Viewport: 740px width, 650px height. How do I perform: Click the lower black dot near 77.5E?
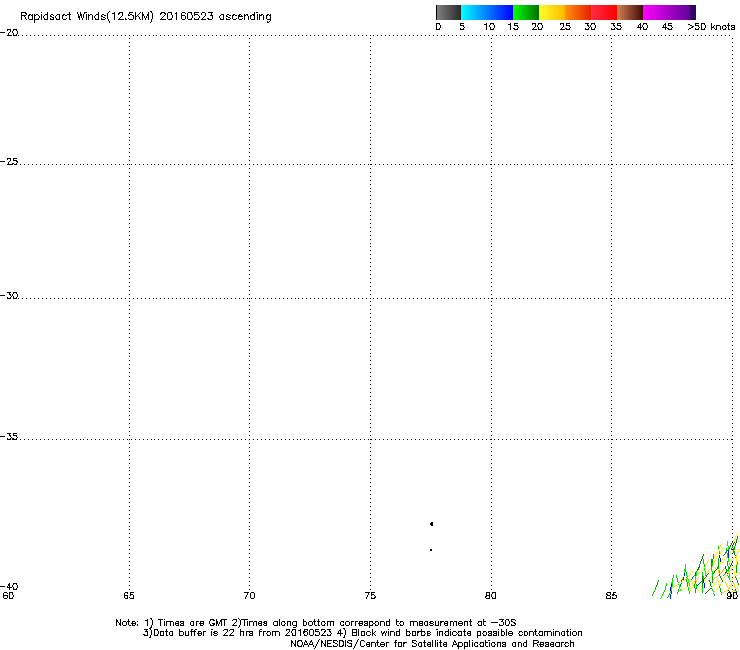[431, 550]
